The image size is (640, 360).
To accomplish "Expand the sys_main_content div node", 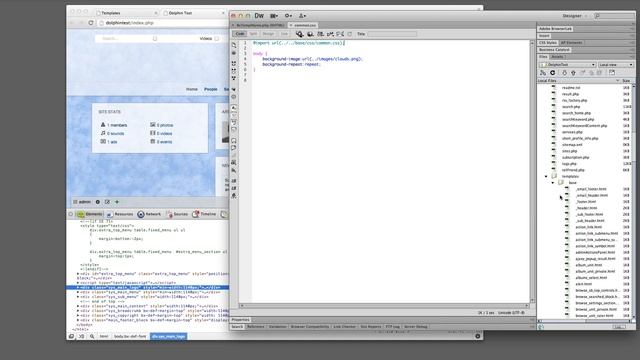I will [78, 306].
